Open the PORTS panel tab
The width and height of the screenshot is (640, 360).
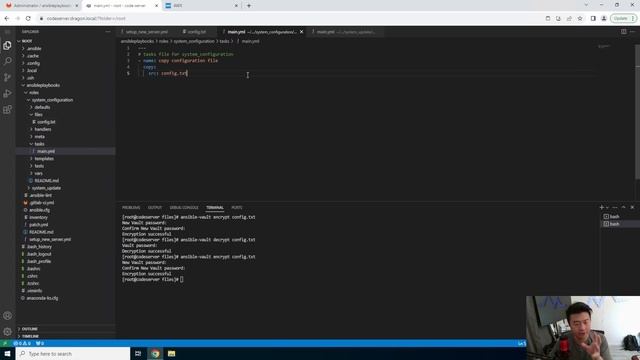237,207
